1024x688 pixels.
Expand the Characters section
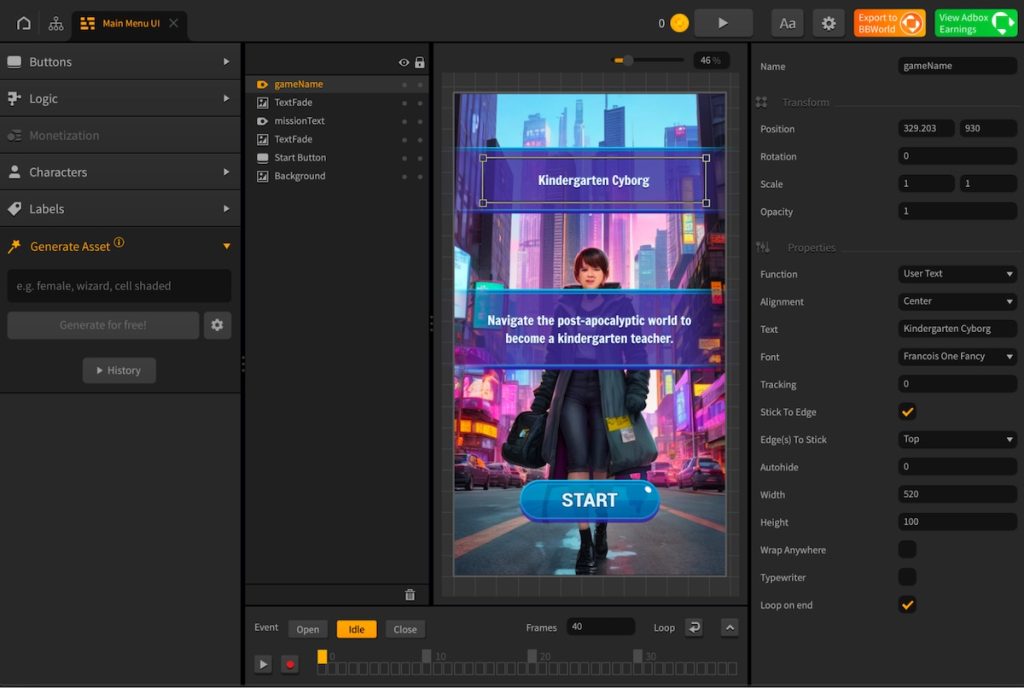pos(120,172)
